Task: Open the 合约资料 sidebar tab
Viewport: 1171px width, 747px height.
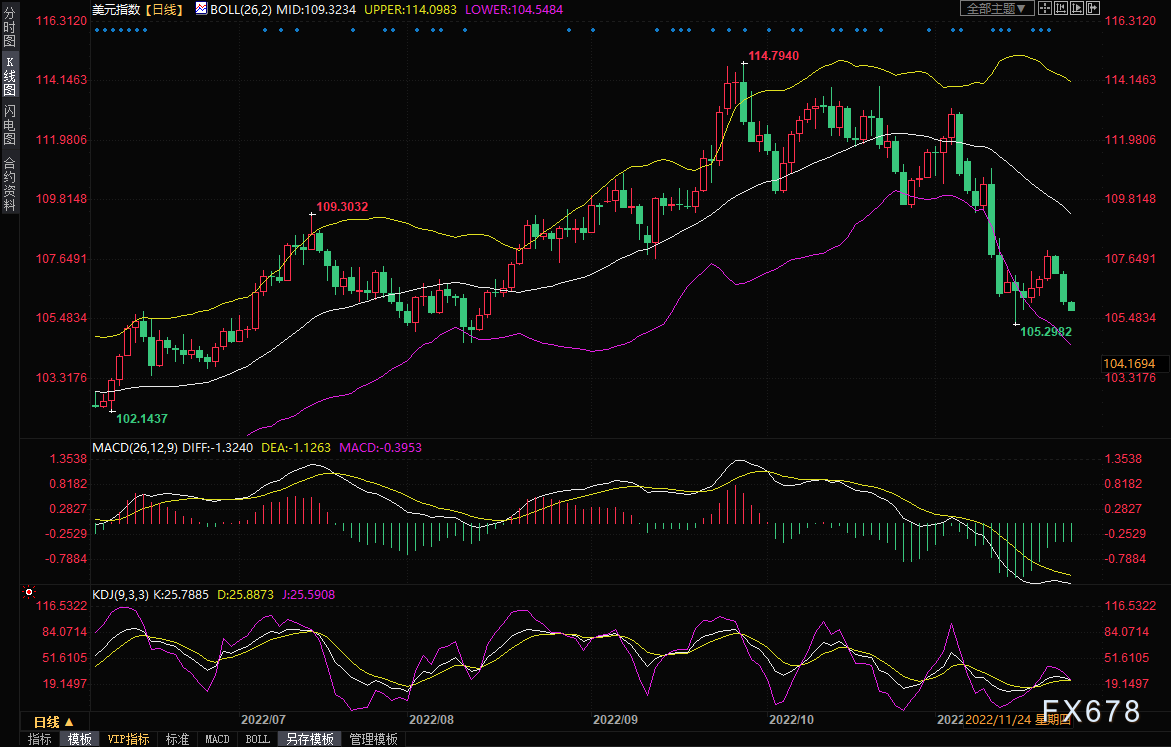Action: click(10, 184)
